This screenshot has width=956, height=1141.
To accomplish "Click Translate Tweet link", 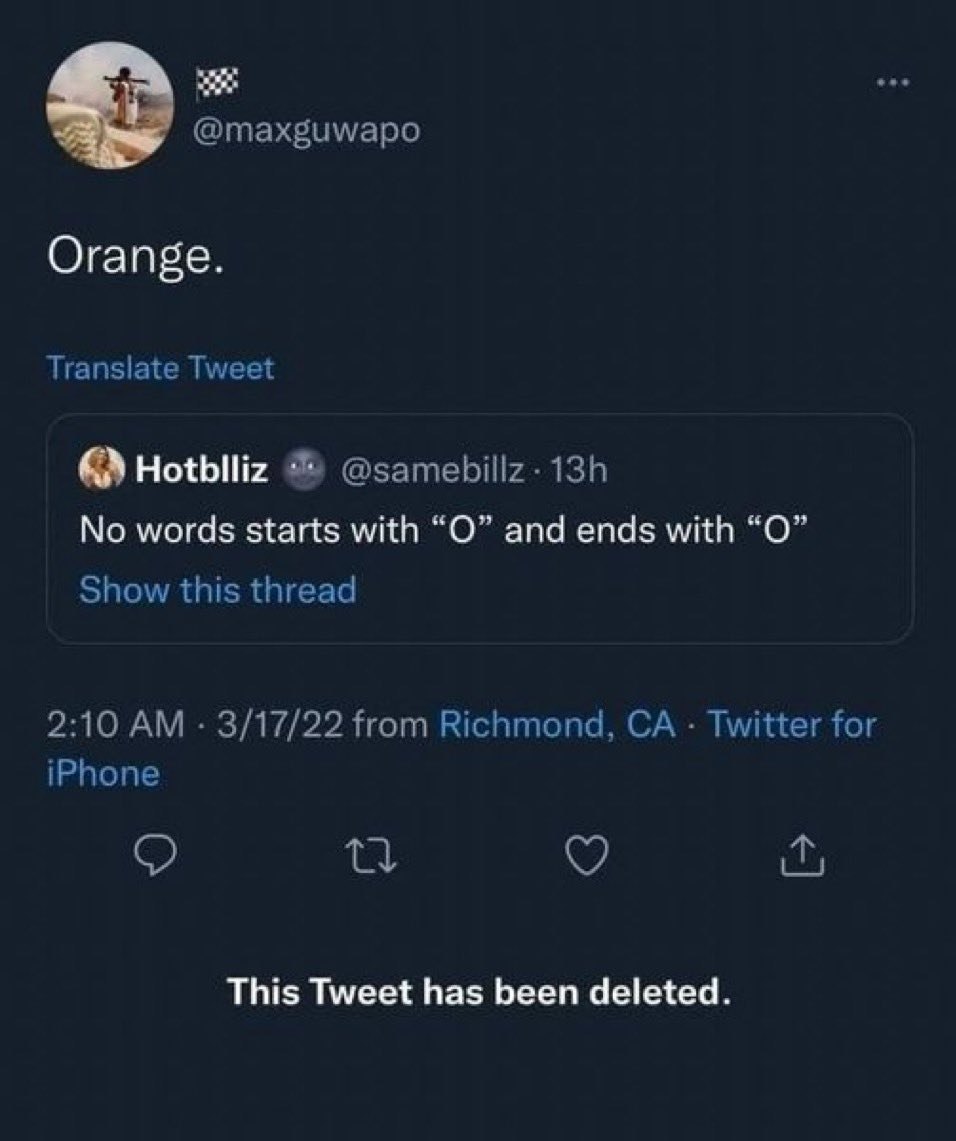I will [x=161, y=368].
